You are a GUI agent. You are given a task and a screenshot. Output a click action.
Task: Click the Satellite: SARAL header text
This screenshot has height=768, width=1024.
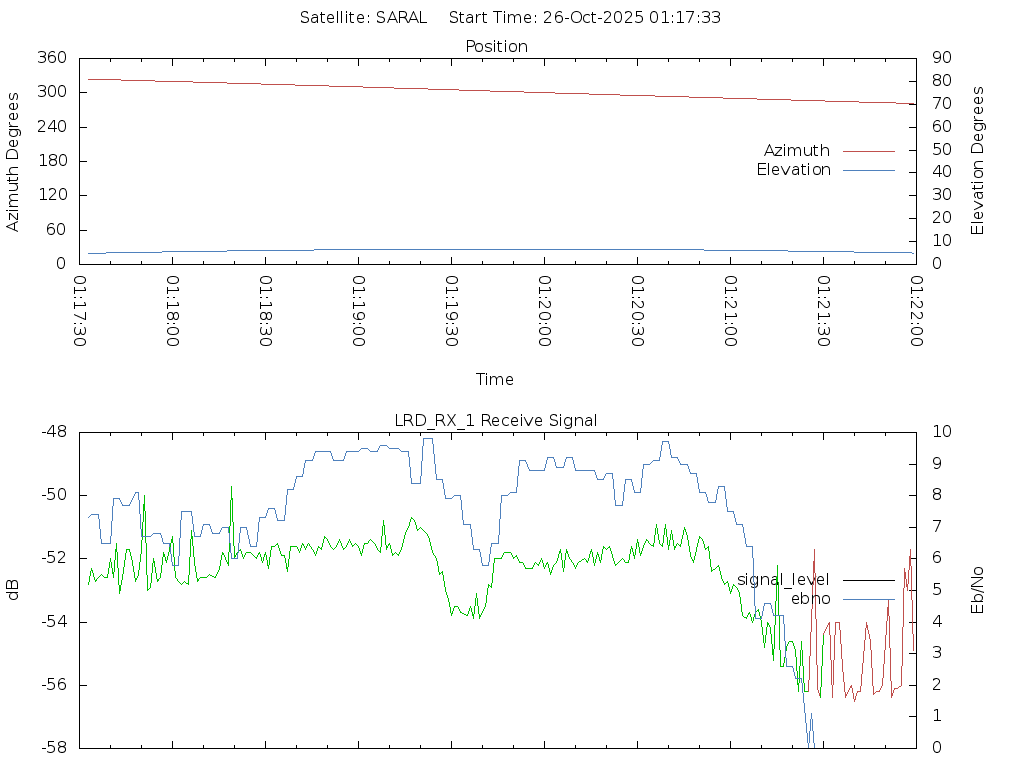[363, 18]
